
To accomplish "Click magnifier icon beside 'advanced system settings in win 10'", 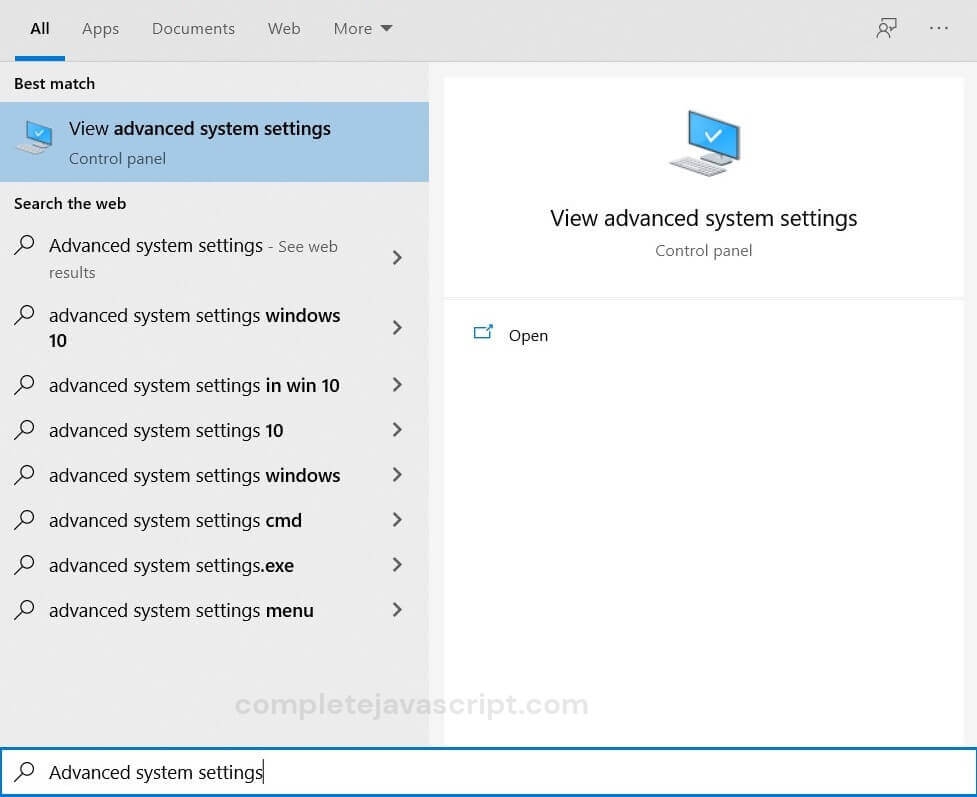I will tap(24, 384).
